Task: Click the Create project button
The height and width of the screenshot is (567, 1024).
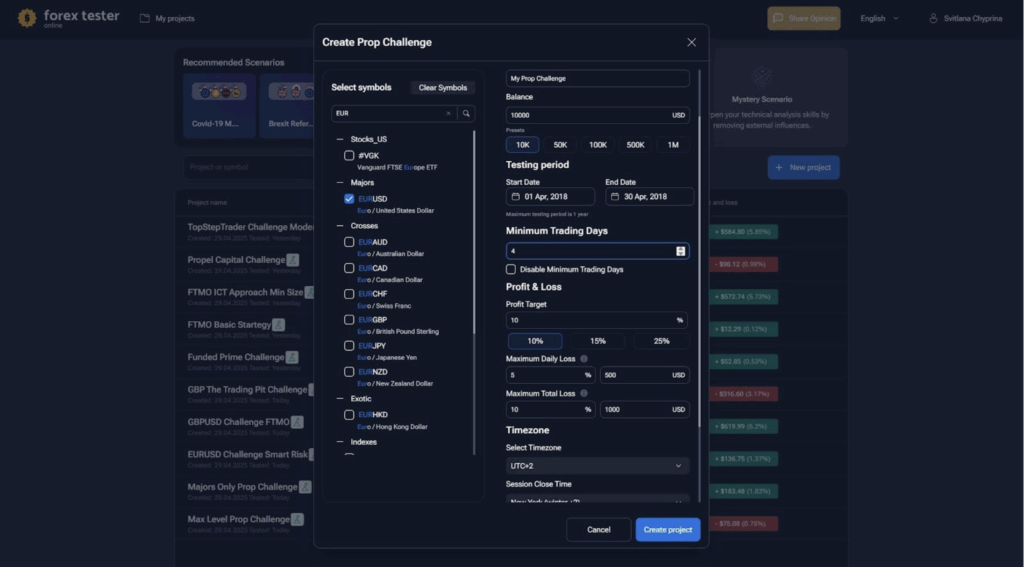Action: click(668, 530)
